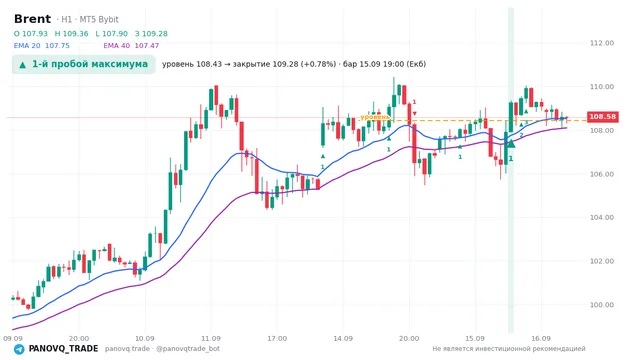The image size is (640, 360).
Task: Click the orange 'уровень' label on the chart
Action: pyautogui.click(x=375, y=117)
